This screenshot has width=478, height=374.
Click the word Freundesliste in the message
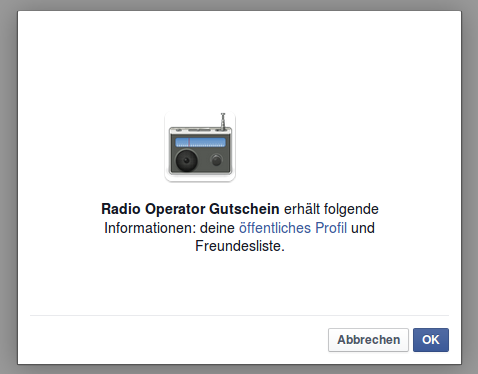point(239,246)
